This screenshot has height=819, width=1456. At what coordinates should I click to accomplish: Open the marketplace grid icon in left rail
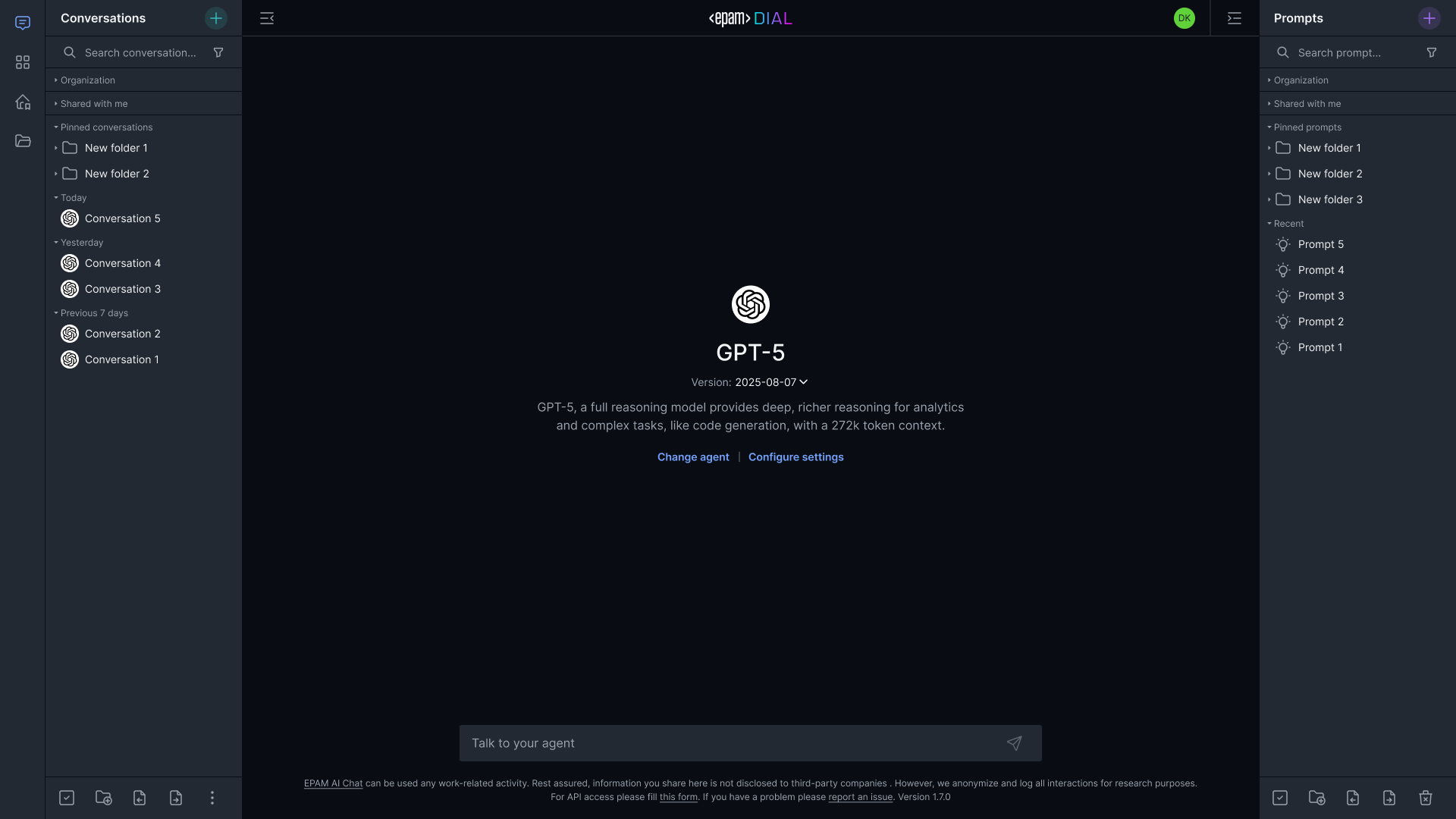coord(23,62)
